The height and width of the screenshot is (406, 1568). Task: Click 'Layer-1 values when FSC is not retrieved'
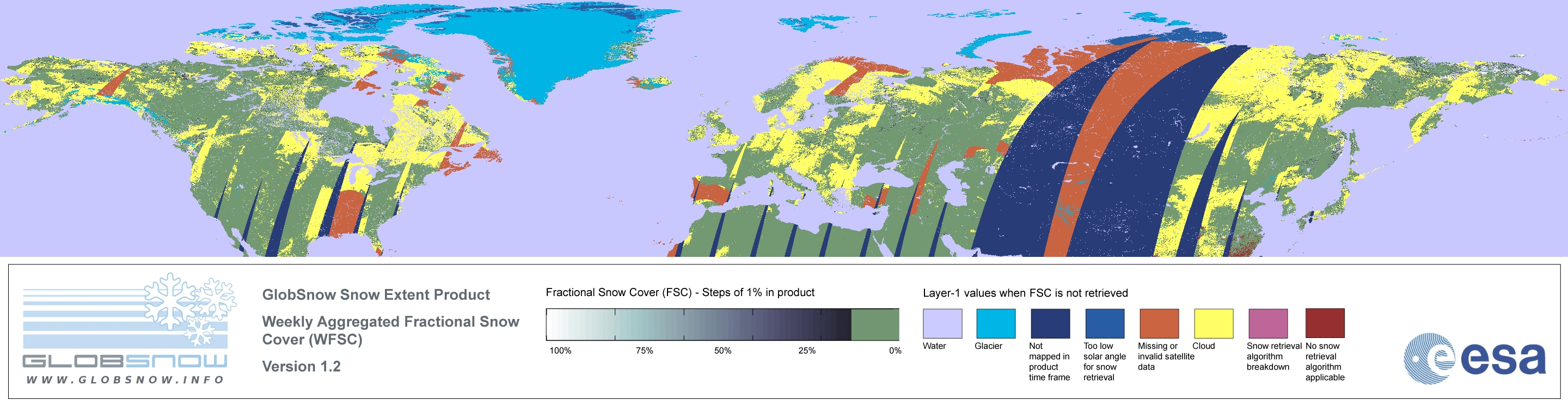1025,293
